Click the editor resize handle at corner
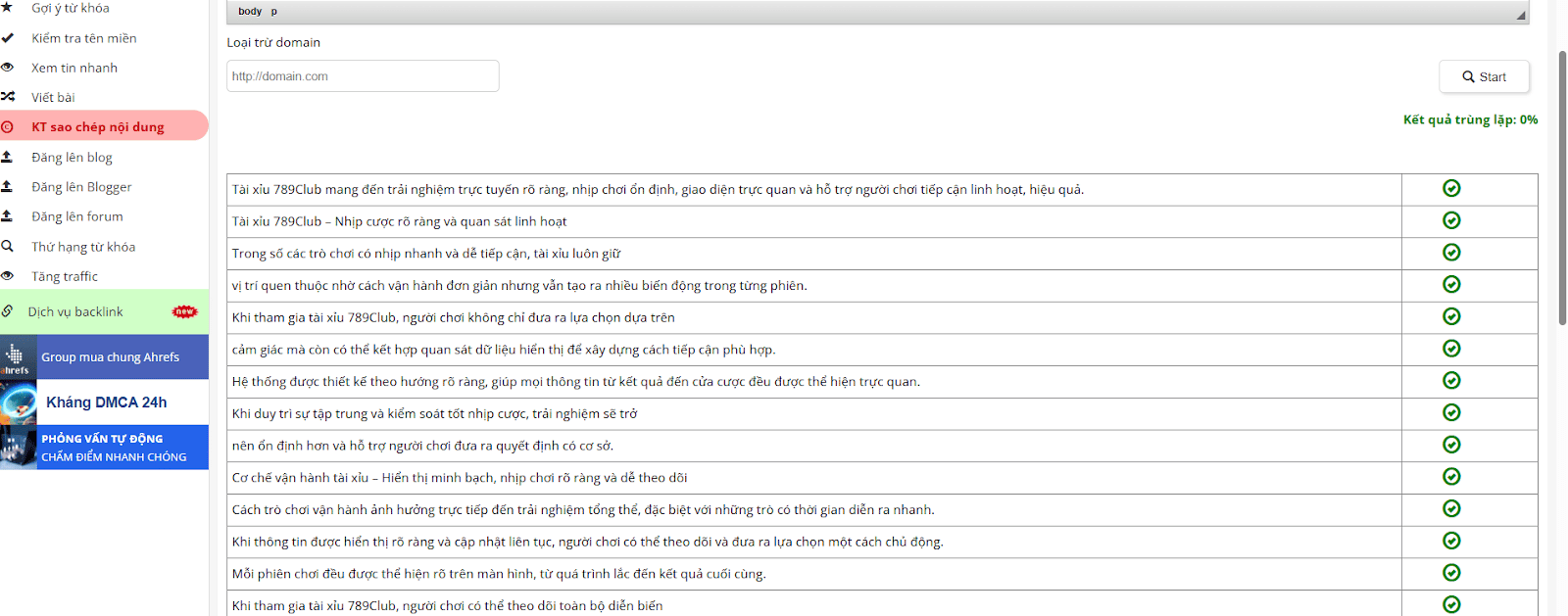This screenshot has width=1568, height=616. click(x=1521, y=15)
